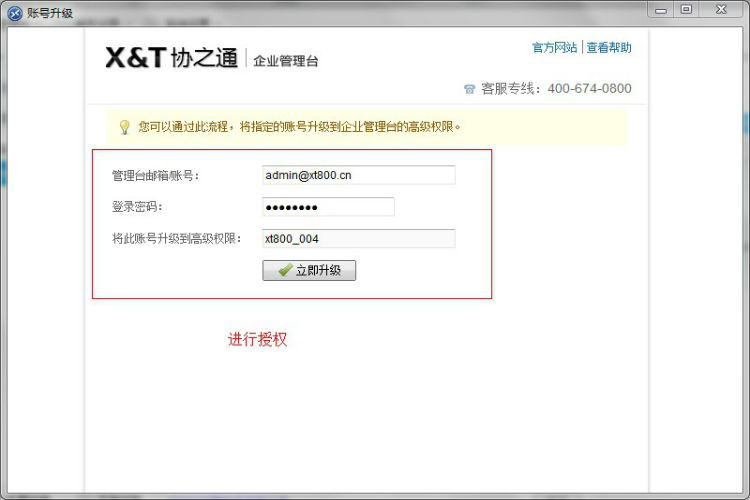Click the green checkmark on 立即升级
The height and width of the screenshot is (500, 750).
point(284,271)
